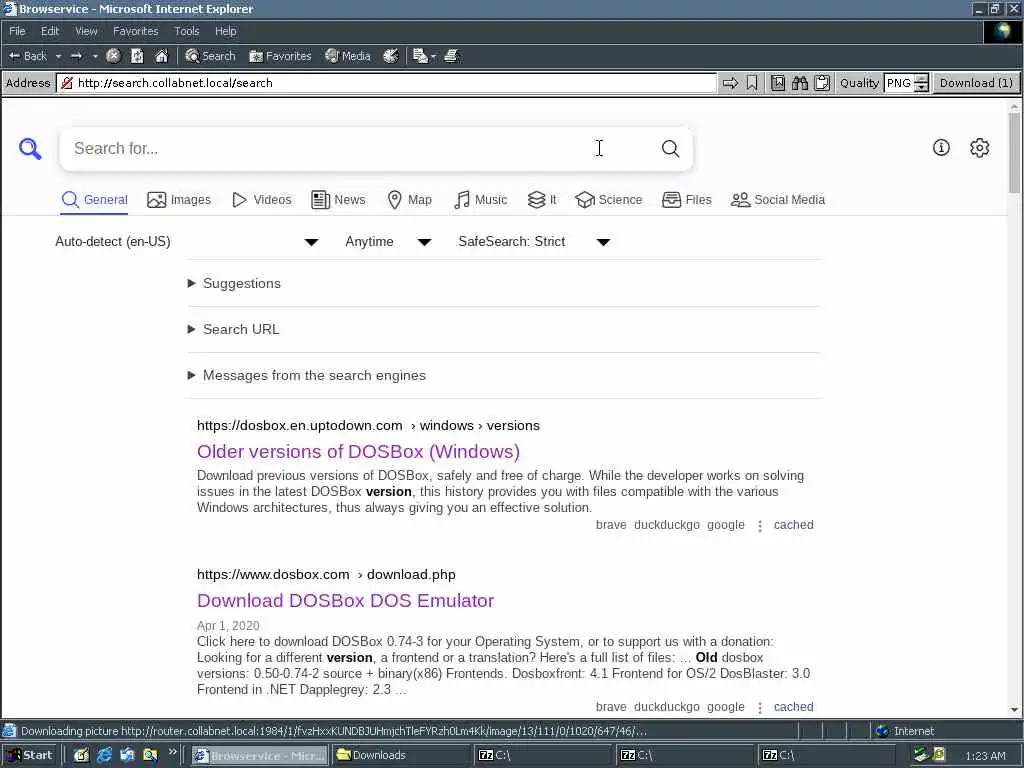Image resolution: width=1024 pixels, height=768 pixels.
Task: Click the fourth quick launch search icon
Action: pyautogui.click(x=150, y=755)
